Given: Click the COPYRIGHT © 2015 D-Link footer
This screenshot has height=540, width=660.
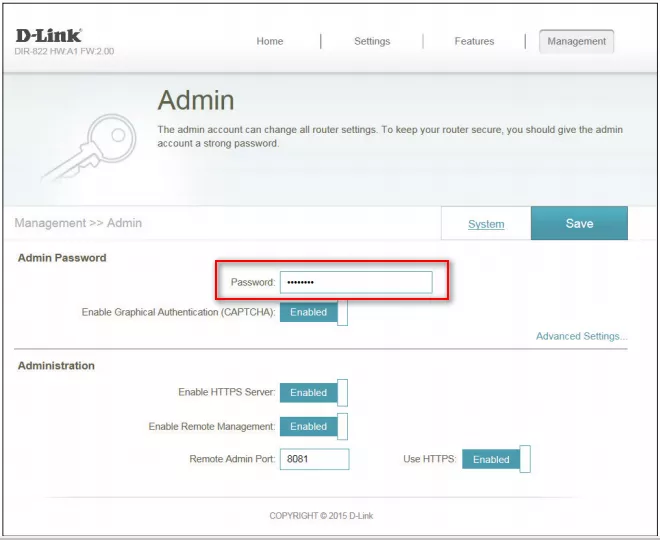Looking at the screenshot, I should [321, 516].
